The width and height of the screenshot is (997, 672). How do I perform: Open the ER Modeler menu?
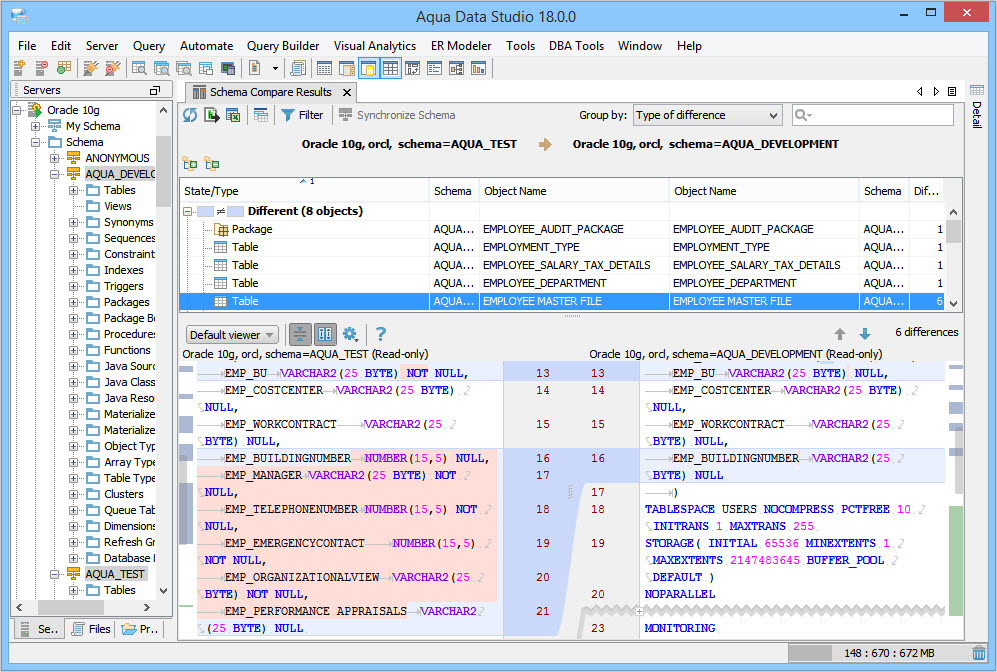pyautogui.click(x=461, y=46)
